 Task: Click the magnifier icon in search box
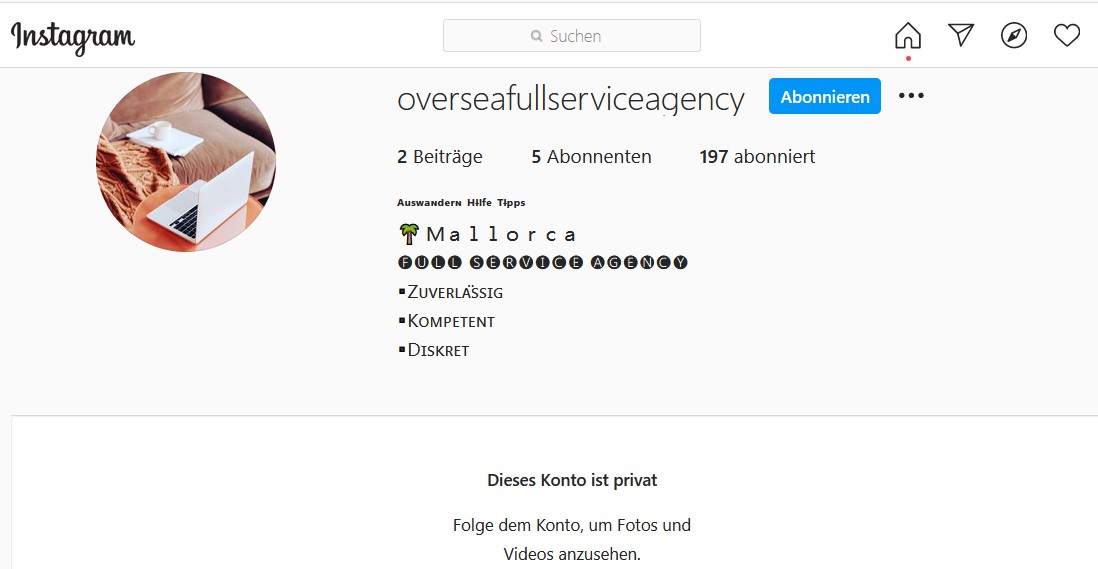[x=536, y=36]
